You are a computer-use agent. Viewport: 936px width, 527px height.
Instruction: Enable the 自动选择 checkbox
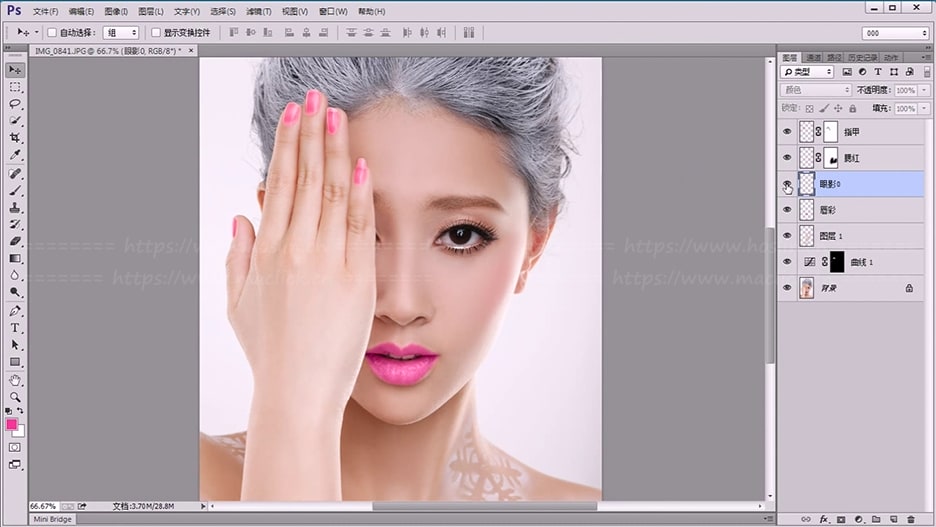(52, 33)
